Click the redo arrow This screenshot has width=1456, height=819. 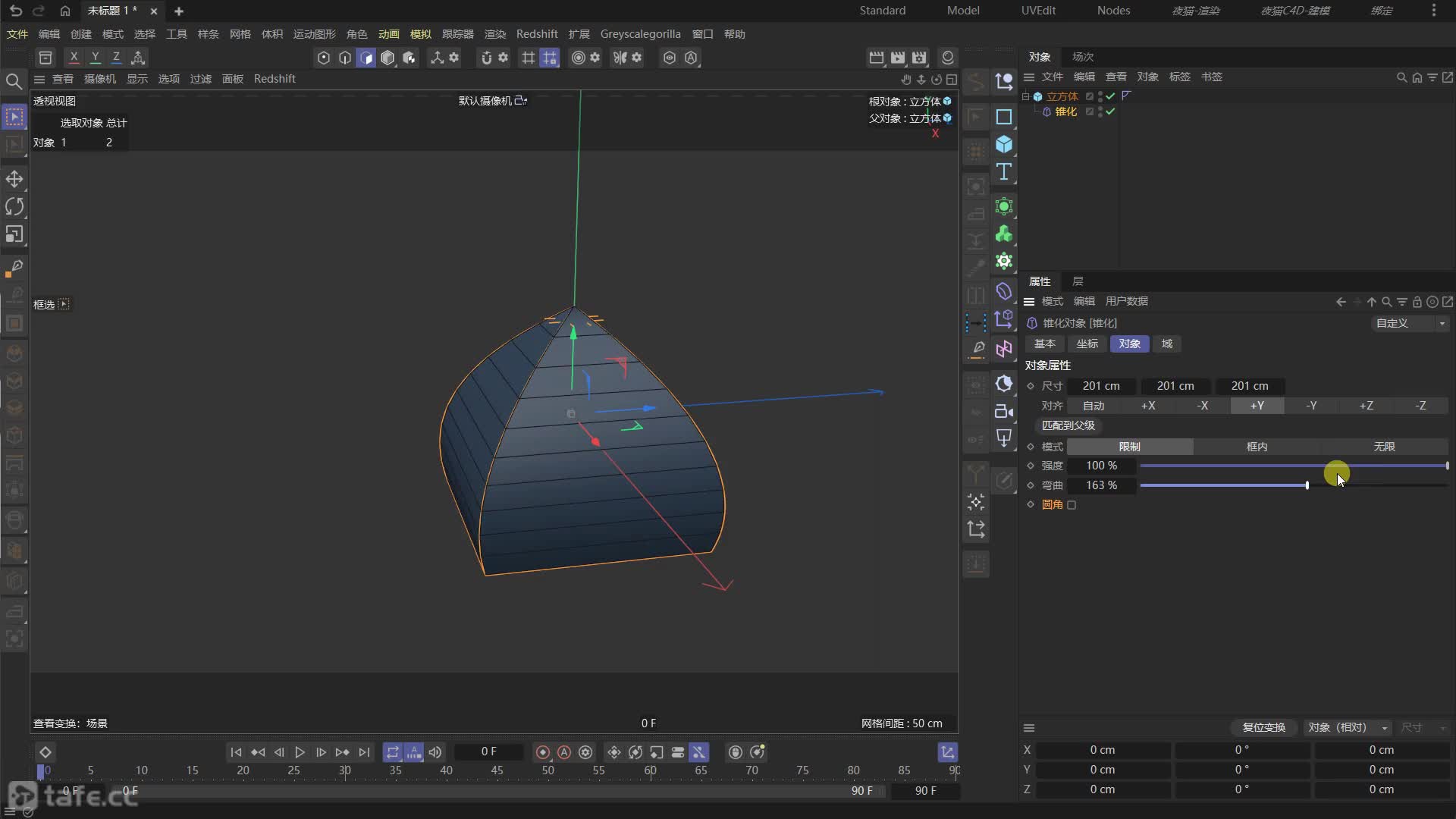click(x=39, y=11)
